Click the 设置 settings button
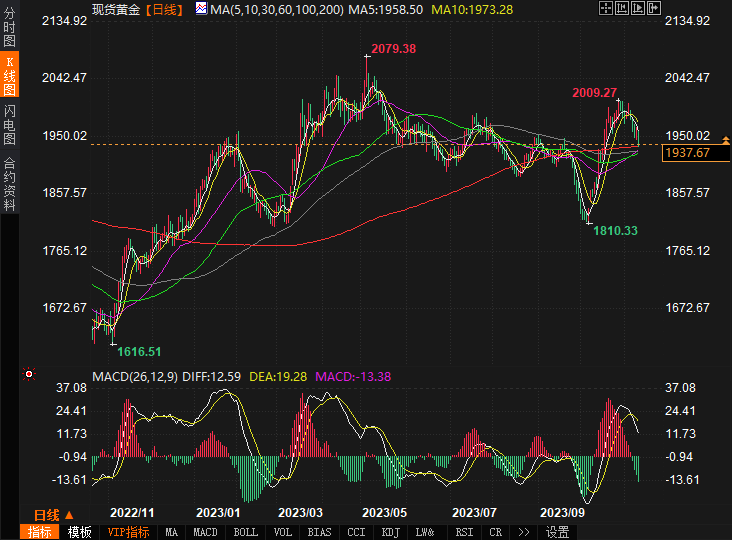The width and height of the screenshot is (732, 540). (x=558, y=532)
